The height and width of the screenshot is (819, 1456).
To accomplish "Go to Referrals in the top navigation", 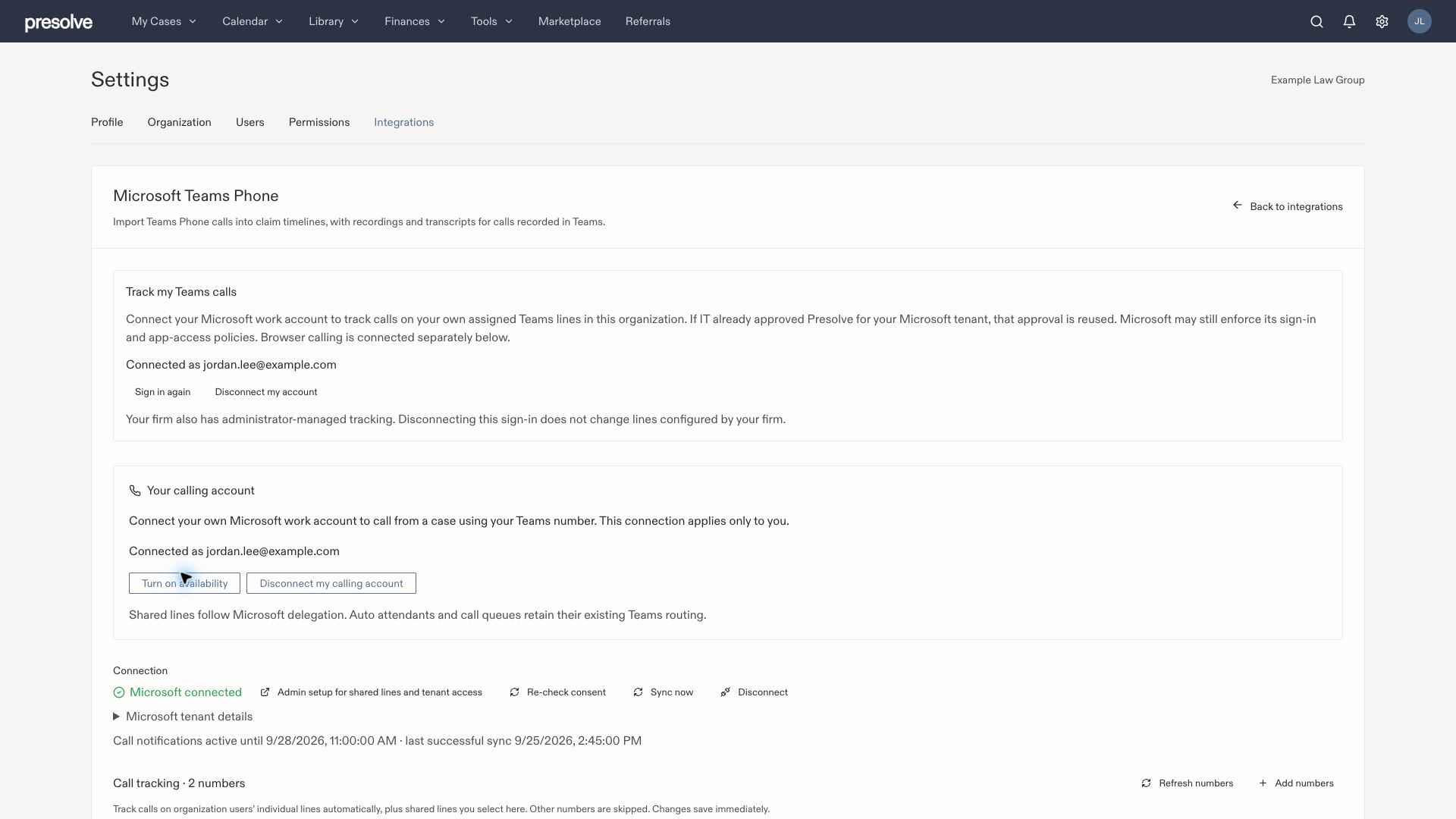I will pos(648,21).
